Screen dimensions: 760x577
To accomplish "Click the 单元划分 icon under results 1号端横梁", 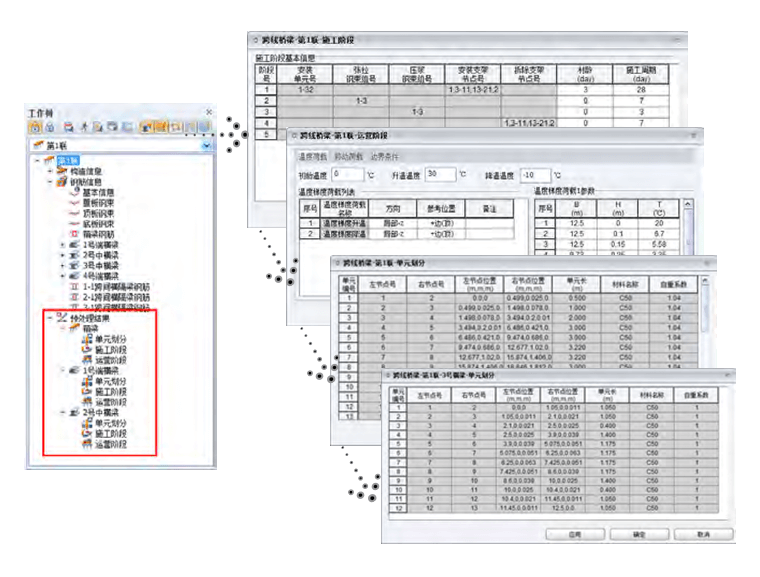I will pyautogui.click(x=87, y=381).
